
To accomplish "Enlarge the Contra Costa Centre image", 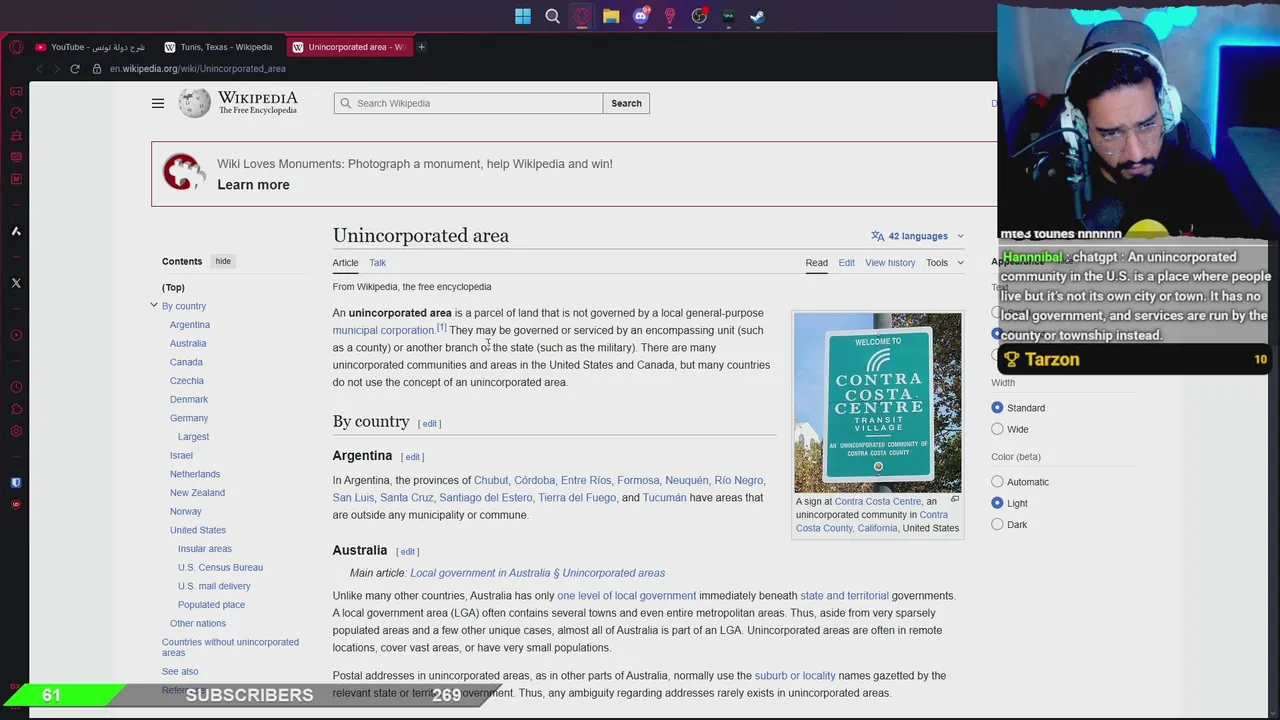I will 954,500.
